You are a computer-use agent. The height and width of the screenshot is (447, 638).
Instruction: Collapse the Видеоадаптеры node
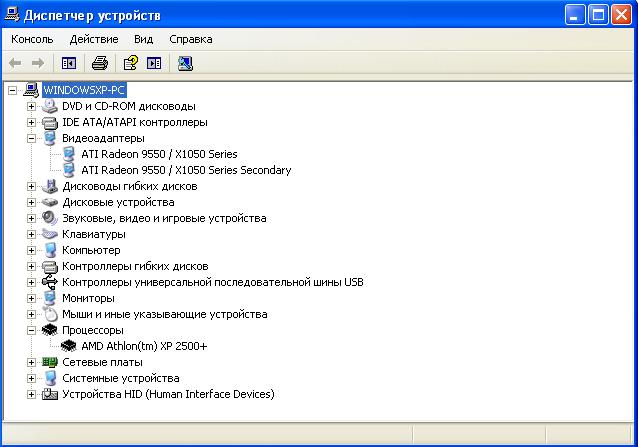coord(31,138)
